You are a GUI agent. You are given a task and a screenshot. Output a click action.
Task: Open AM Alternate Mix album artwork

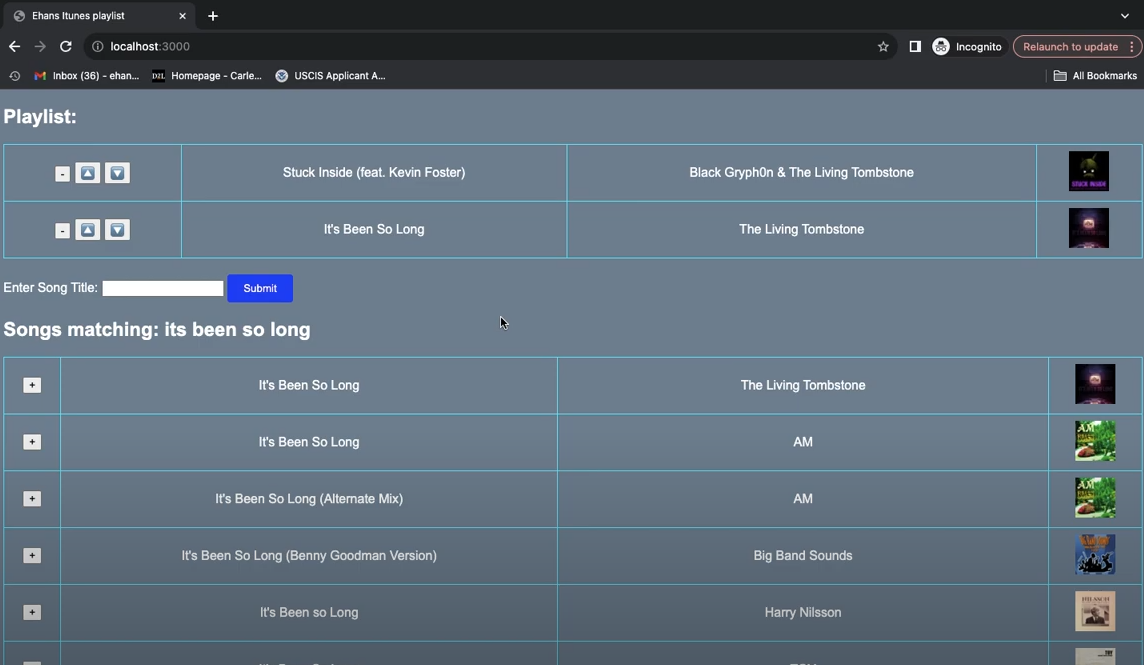(1095, 499)
